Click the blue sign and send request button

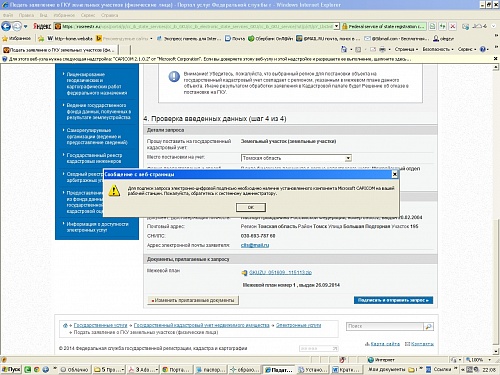393,300
